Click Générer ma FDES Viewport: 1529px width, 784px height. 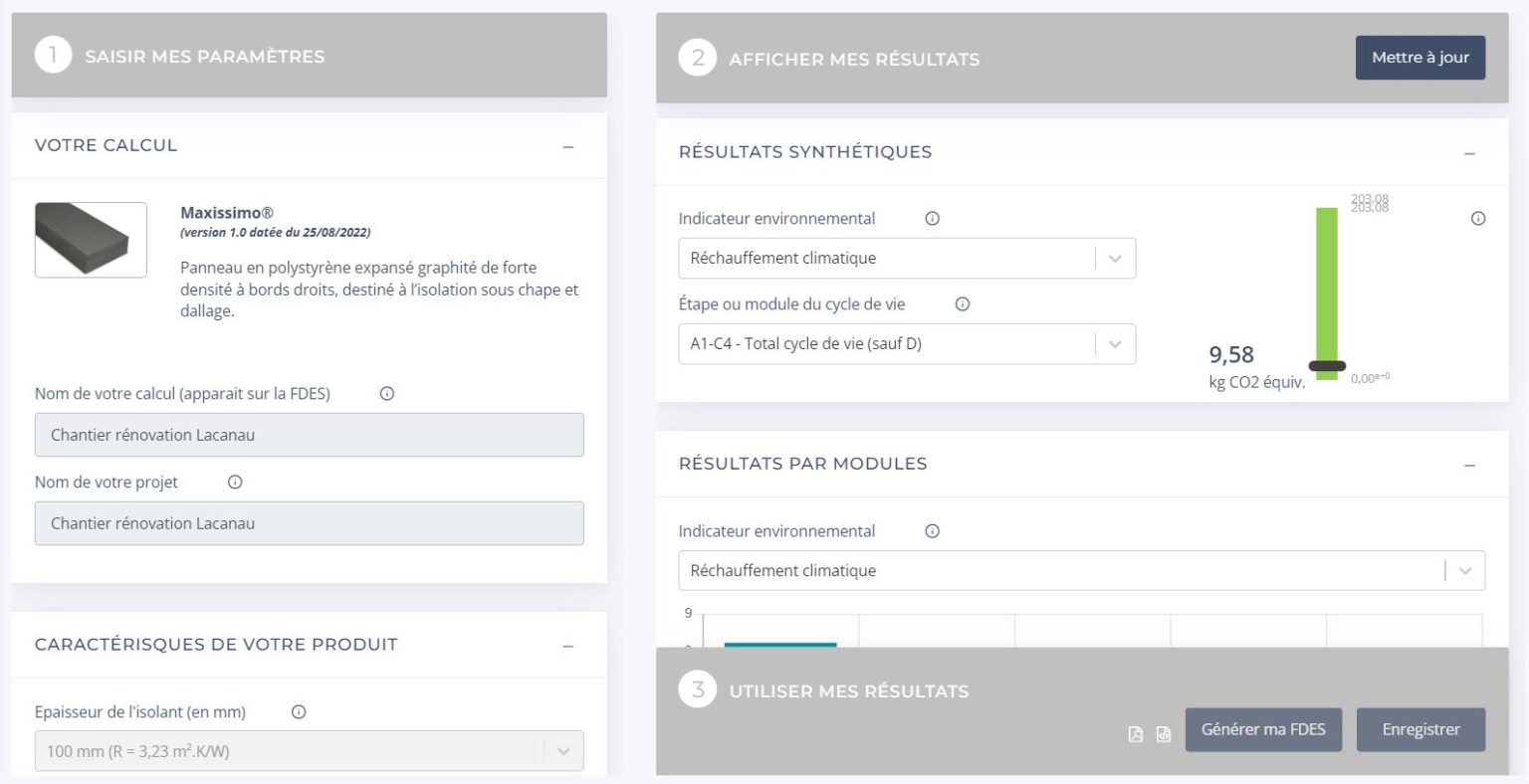[1263, 729]
